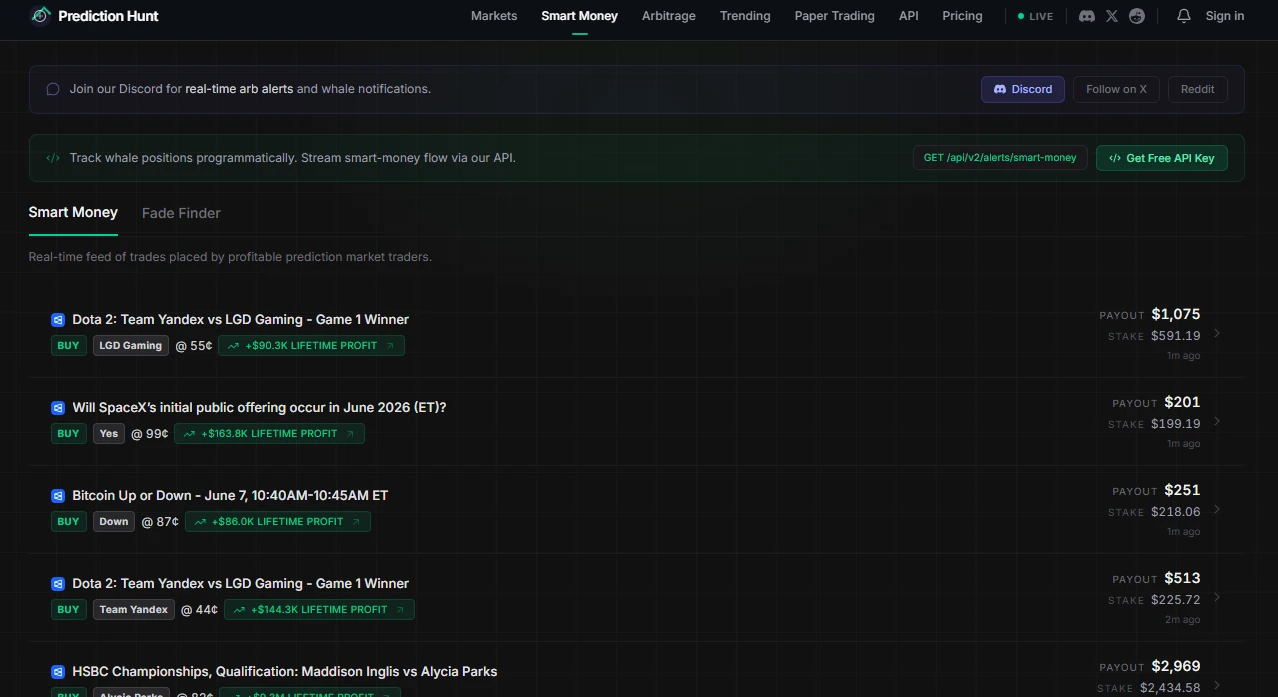Expand the $201 payout trade chevron
Screen dimensions: 1278x697
tap(1217, 421)
